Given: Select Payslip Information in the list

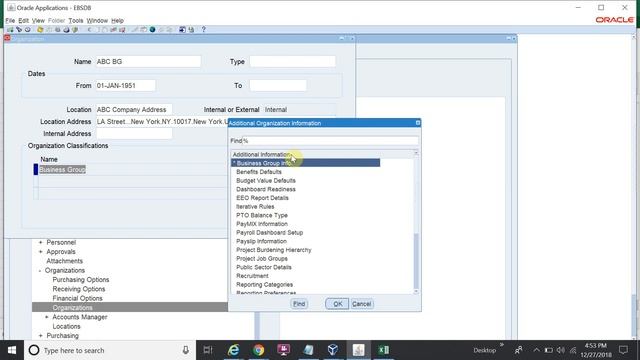Looking at the screenshot, I should tap(261, 241).
